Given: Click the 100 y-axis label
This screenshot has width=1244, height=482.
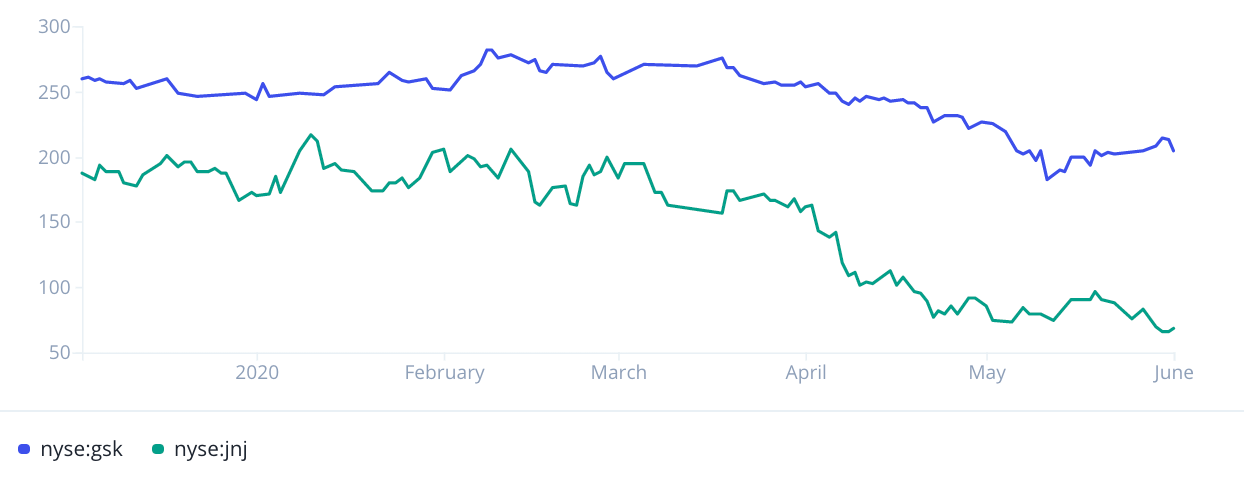Looking at the screenshot, I should pyautogui.click(x=55, y=288).
